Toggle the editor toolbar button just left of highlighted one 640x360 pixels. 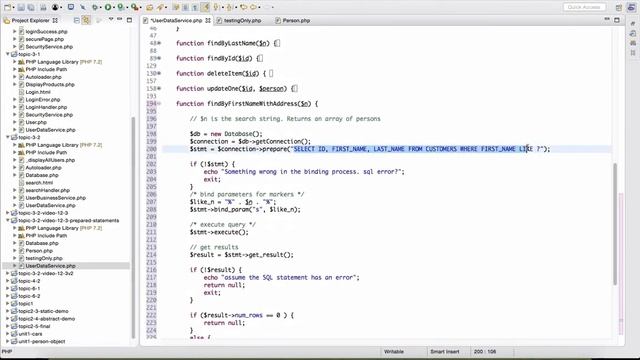click(195, 7)
